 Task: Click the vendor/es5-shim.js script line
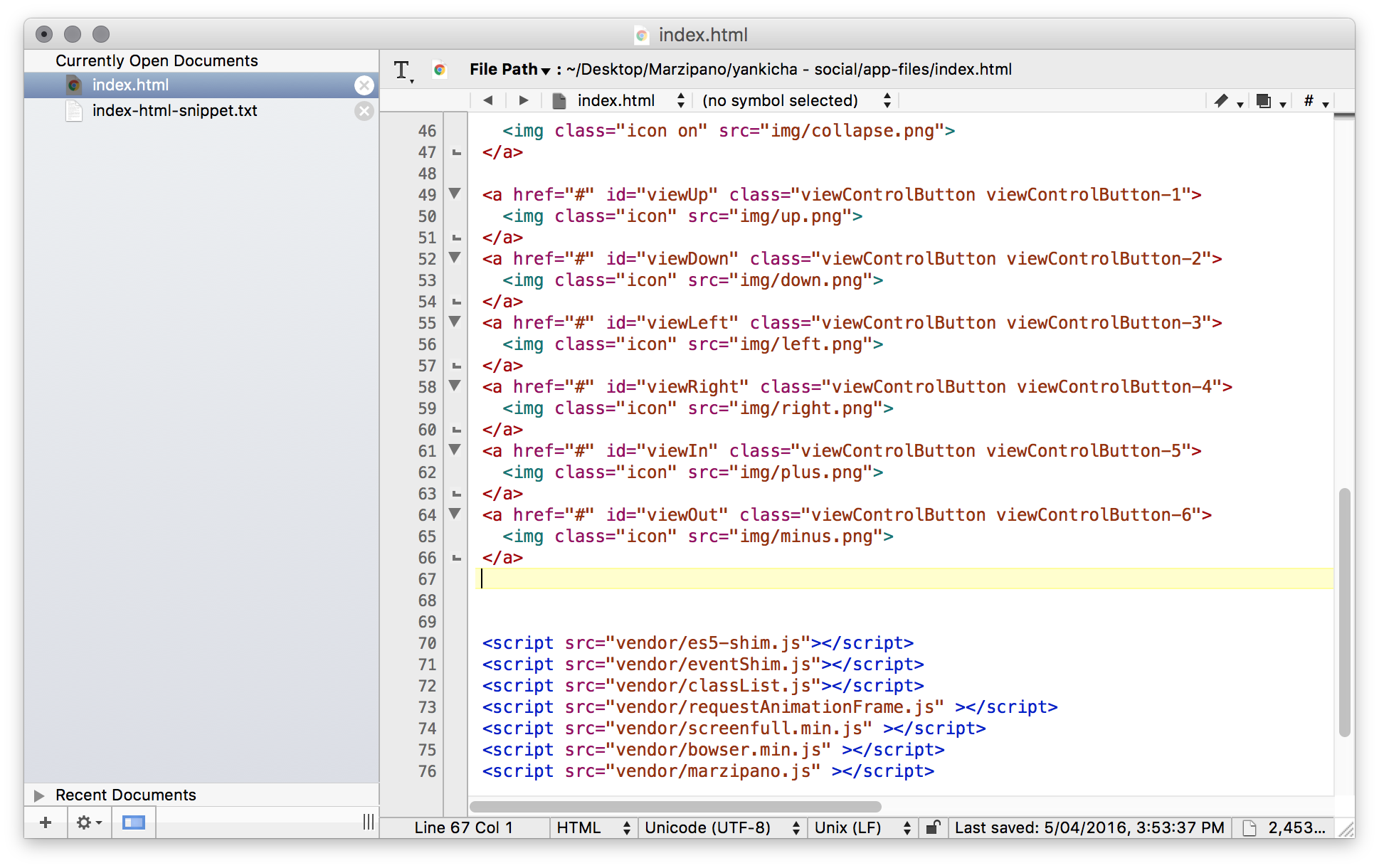(697, 642)
